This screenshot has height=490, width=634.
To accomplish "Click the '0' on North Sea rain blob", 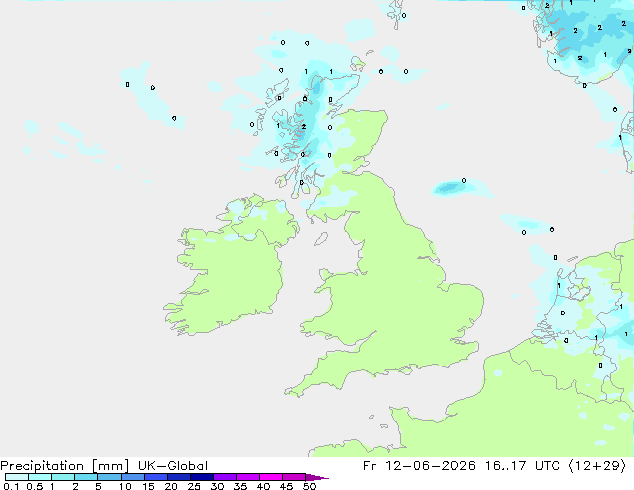I will coord(464,180).
